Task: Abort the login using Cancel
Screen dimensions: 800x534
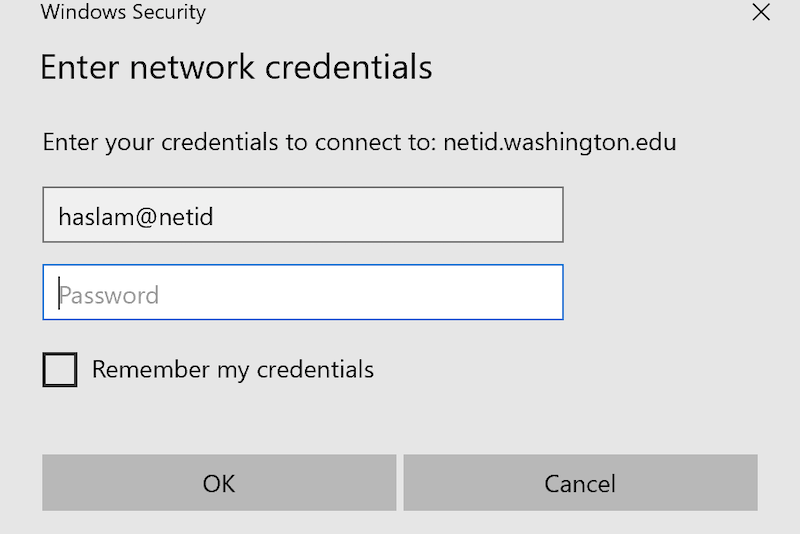Action: coord(580,482)
